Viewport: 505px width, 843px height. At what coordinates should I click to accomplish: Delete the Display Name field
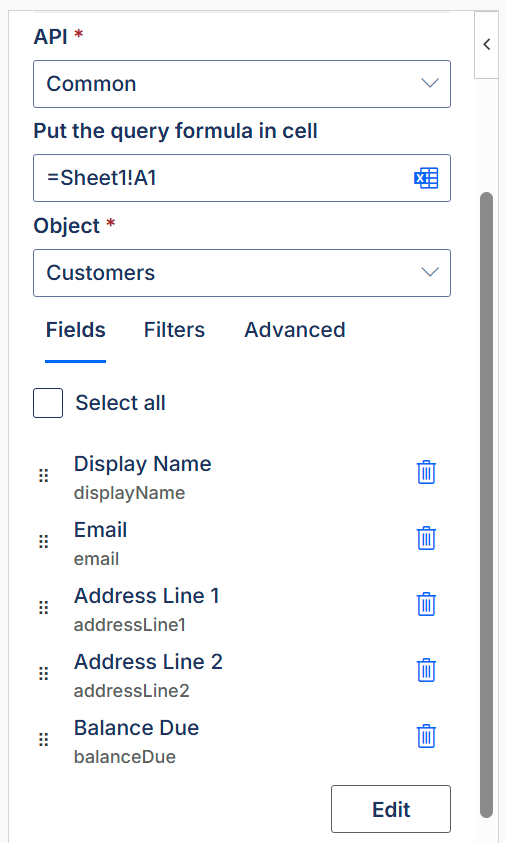click(426, 473)
